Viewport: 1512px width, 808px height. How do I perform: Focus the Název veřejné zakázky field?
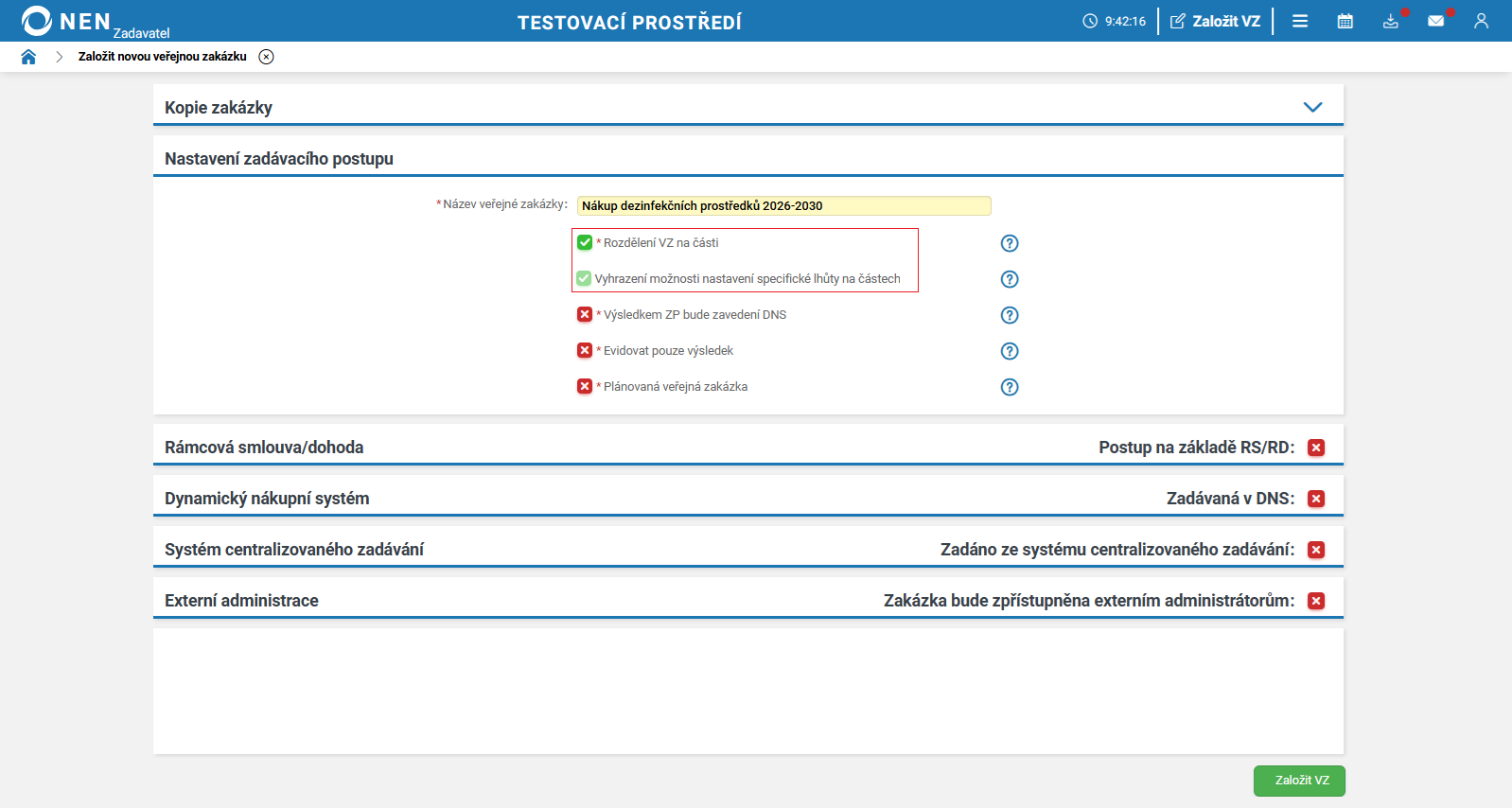(x=783, y=205)
